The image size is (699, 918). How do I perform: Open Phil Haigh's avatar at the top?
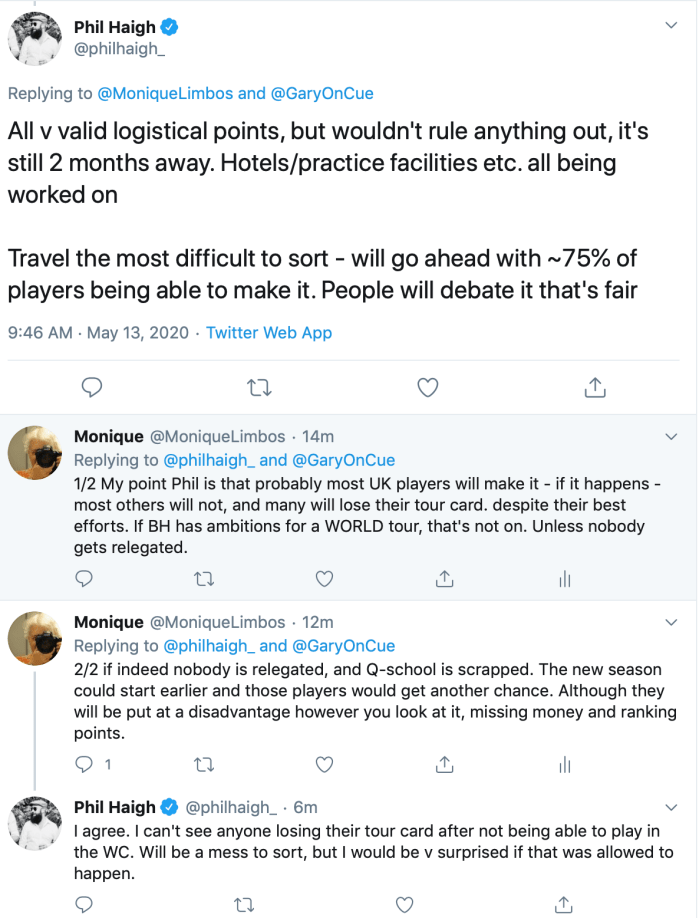(37, 40)
